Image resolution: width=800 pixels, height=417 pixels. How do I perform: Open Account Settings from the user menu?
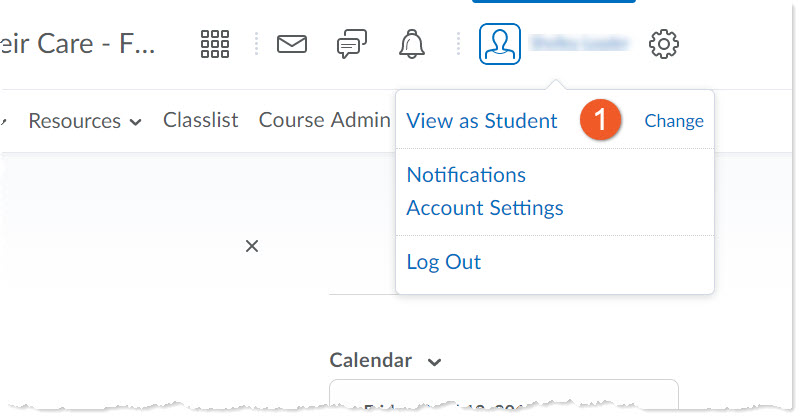coord(485,208)
